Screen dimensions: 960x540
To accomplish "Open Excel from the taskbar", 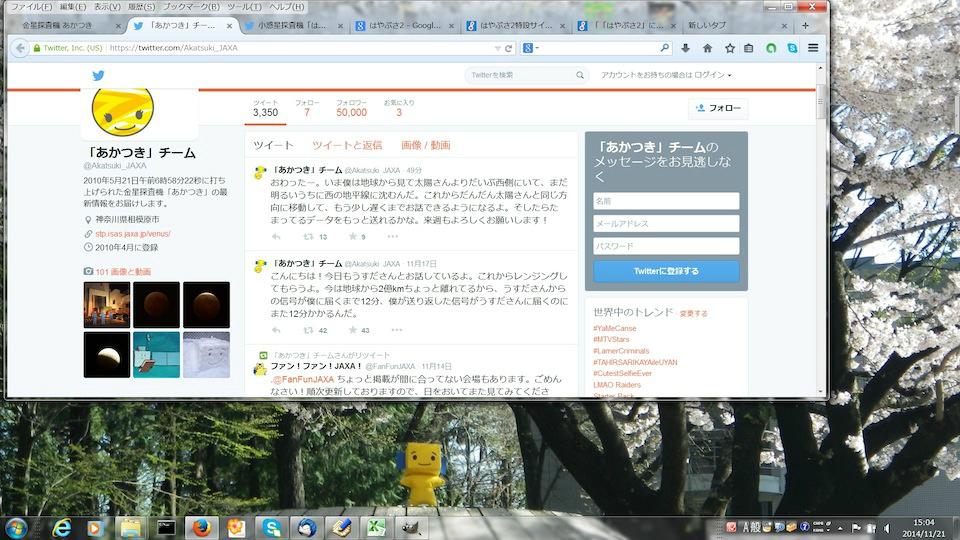I will pos(376,528).
